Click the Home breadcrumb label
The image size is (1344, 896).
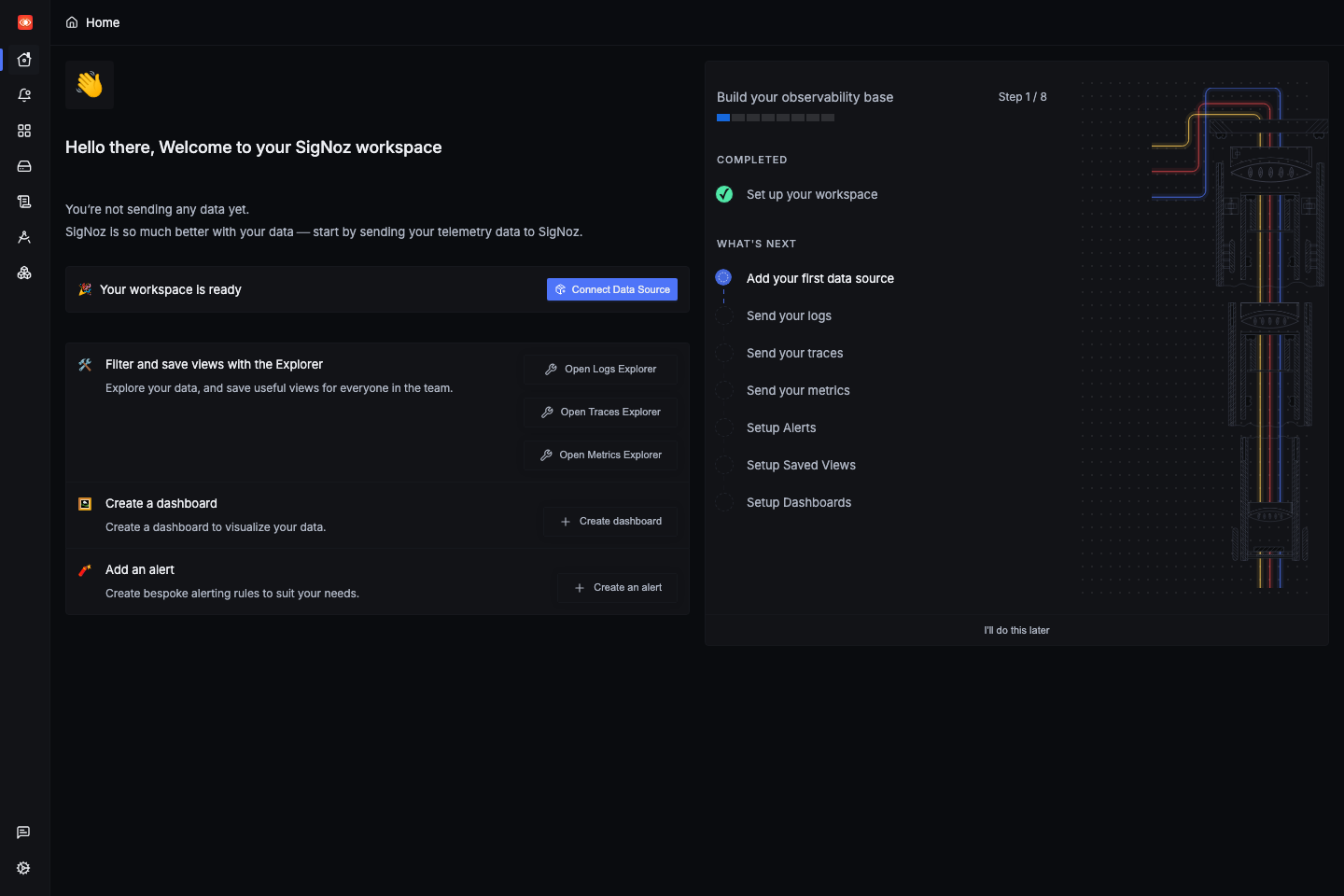(x=103, y=22)
